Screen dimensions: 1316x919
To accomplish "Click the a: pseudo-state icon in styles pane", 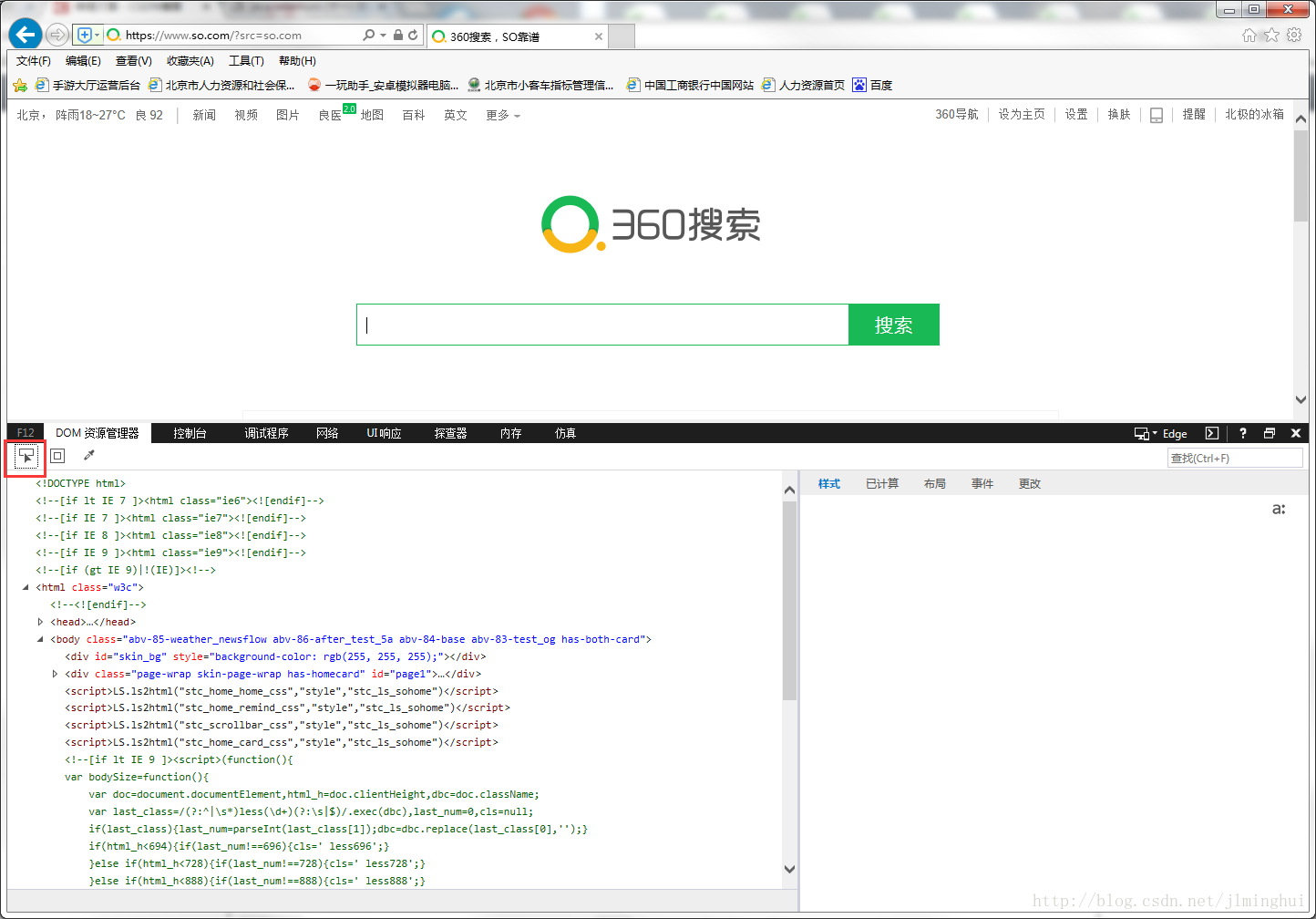I will pos(1279,509).
